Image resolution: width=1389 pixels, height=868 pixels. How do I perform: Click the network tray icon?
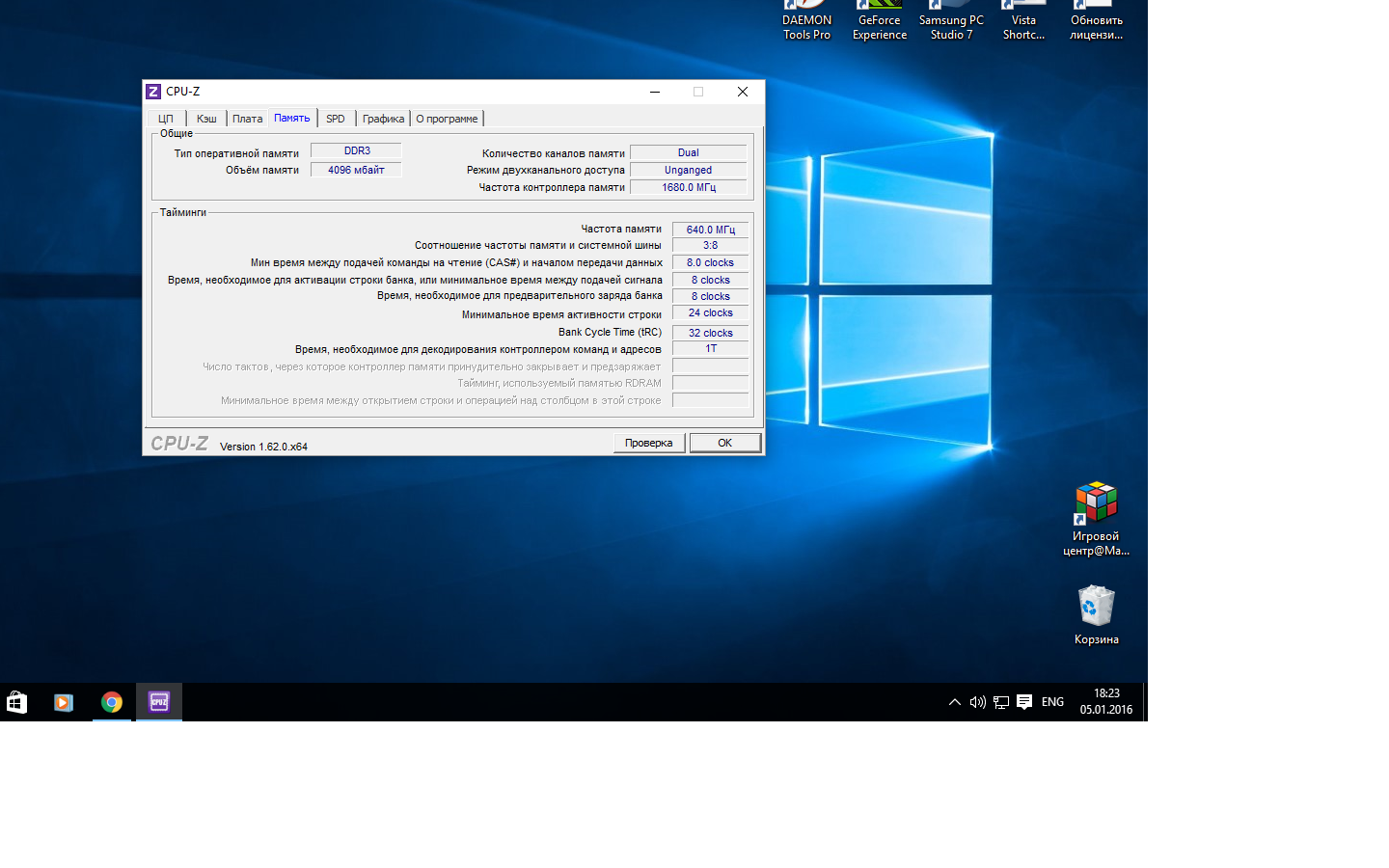[x=1001, y=702]
